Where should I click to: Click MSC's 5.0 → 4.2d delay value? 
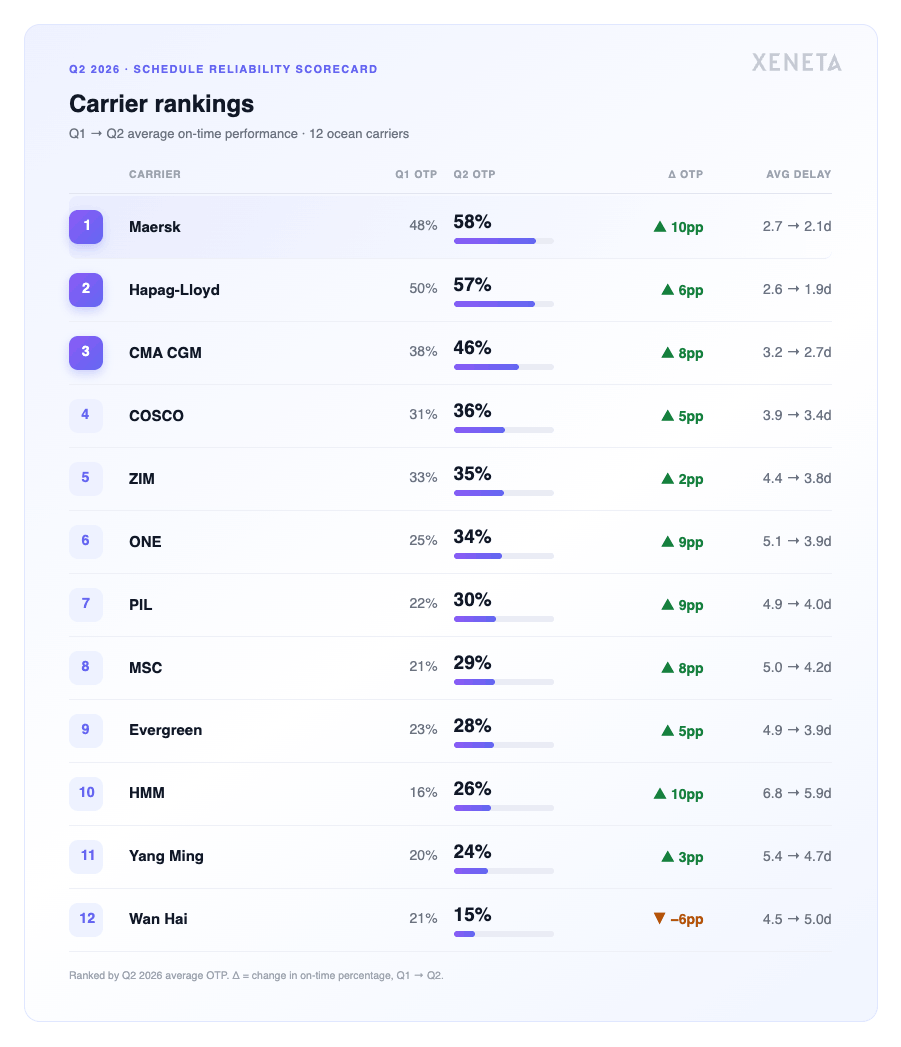coord(797,667)
